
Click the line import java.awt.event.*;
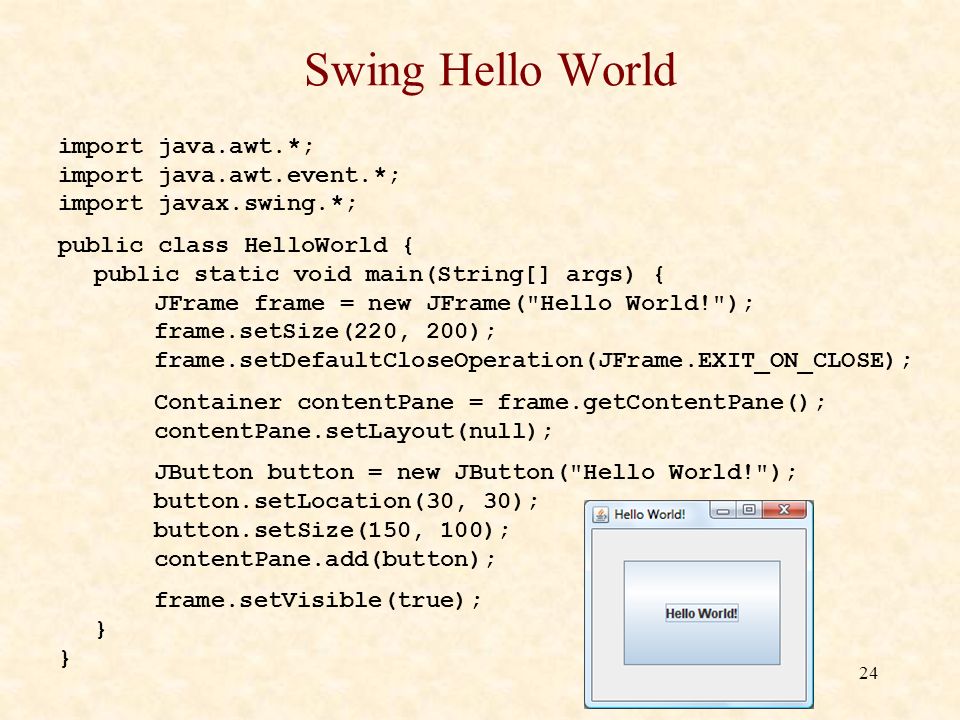(229, 176)
